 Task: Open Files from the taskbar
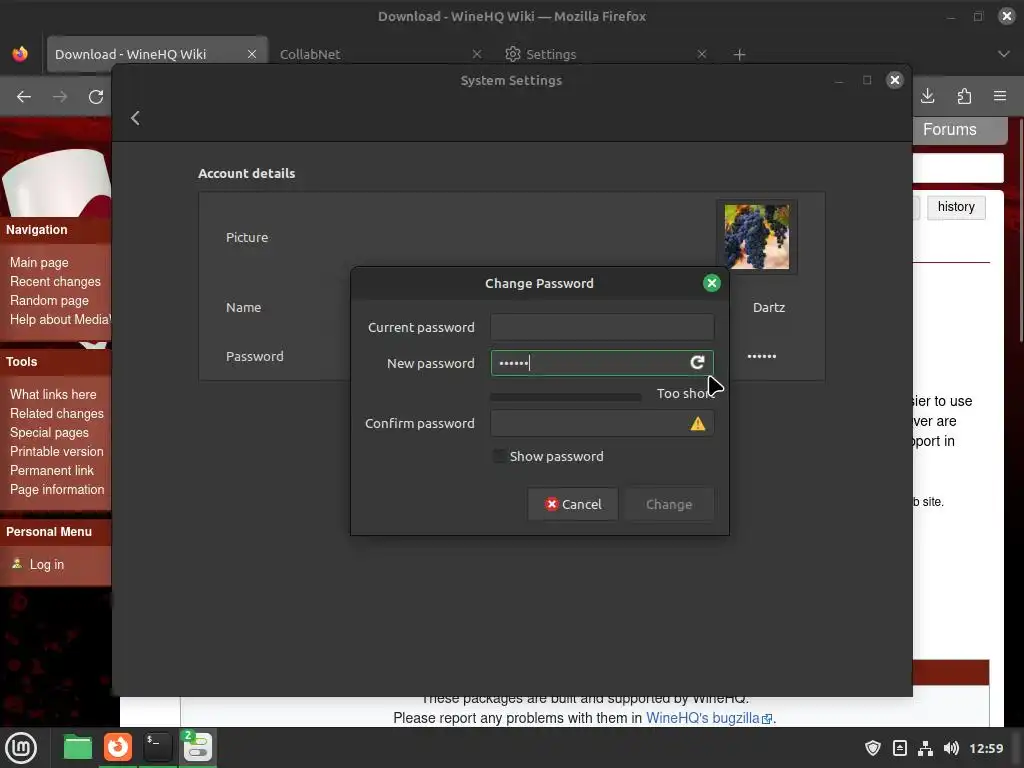click(x=78, y=747)
